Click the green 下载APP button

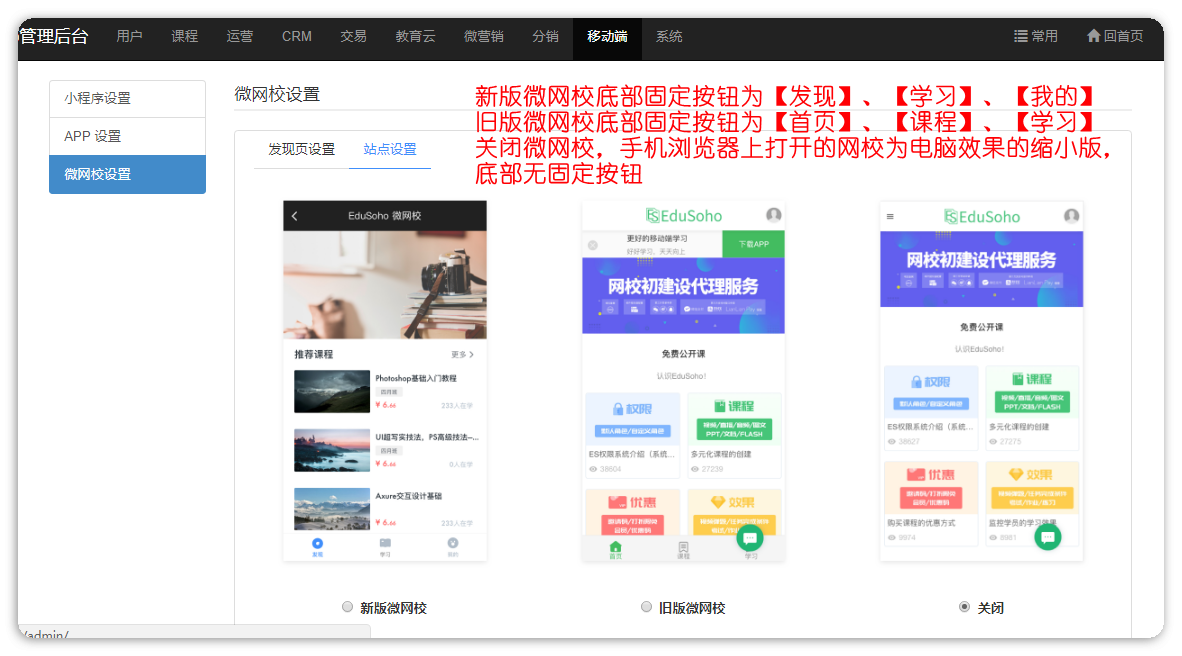pos(753,245)
